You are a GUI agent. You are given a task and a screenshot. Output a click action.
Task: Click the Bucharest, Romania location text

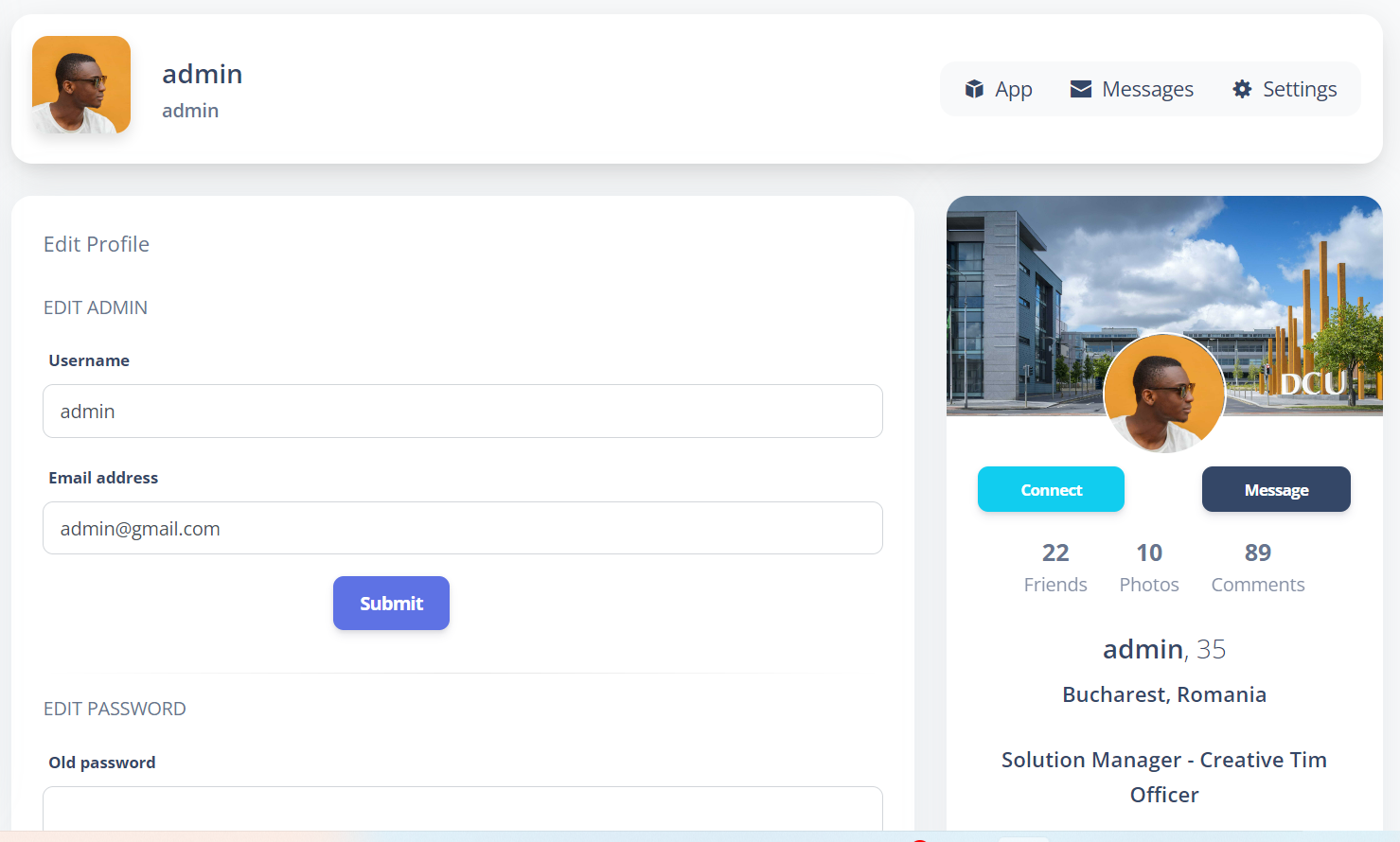1163,693
